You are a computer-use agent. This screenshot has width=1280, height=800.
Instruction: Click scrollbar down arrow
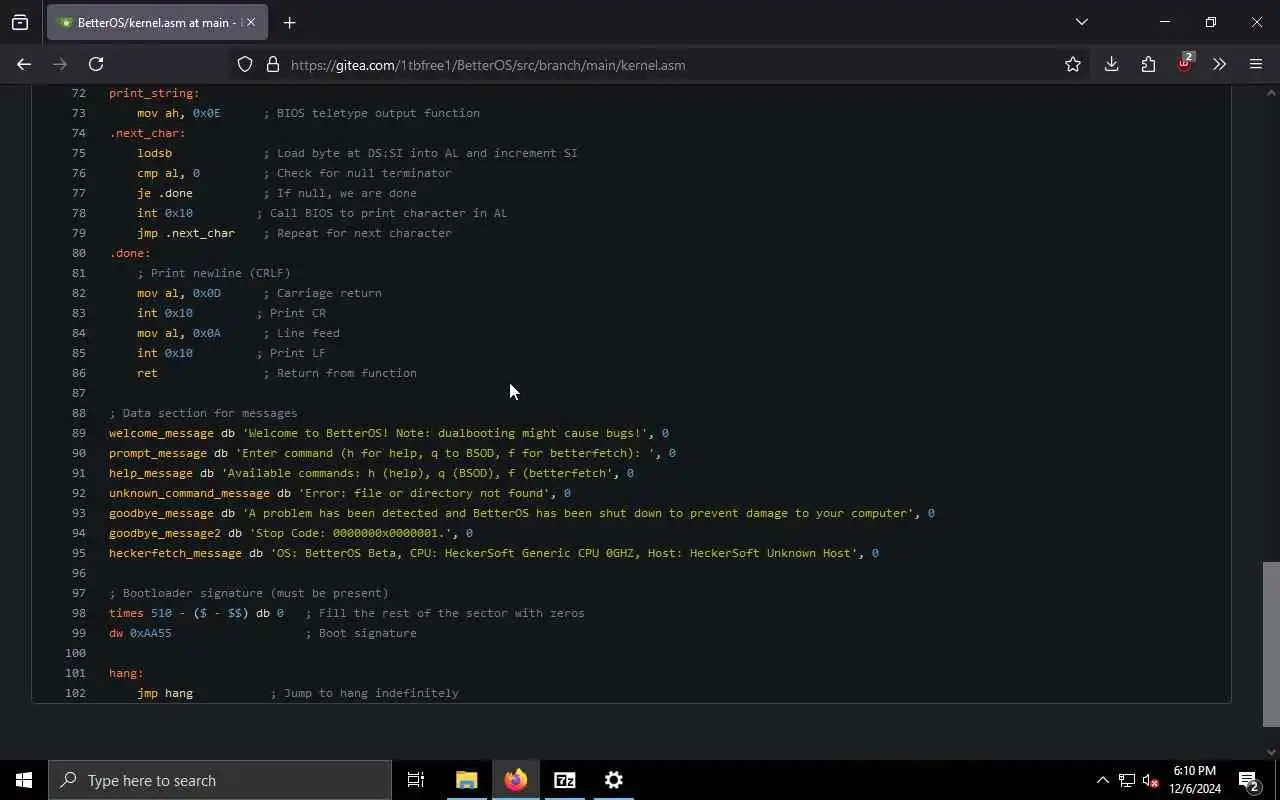1271,752
